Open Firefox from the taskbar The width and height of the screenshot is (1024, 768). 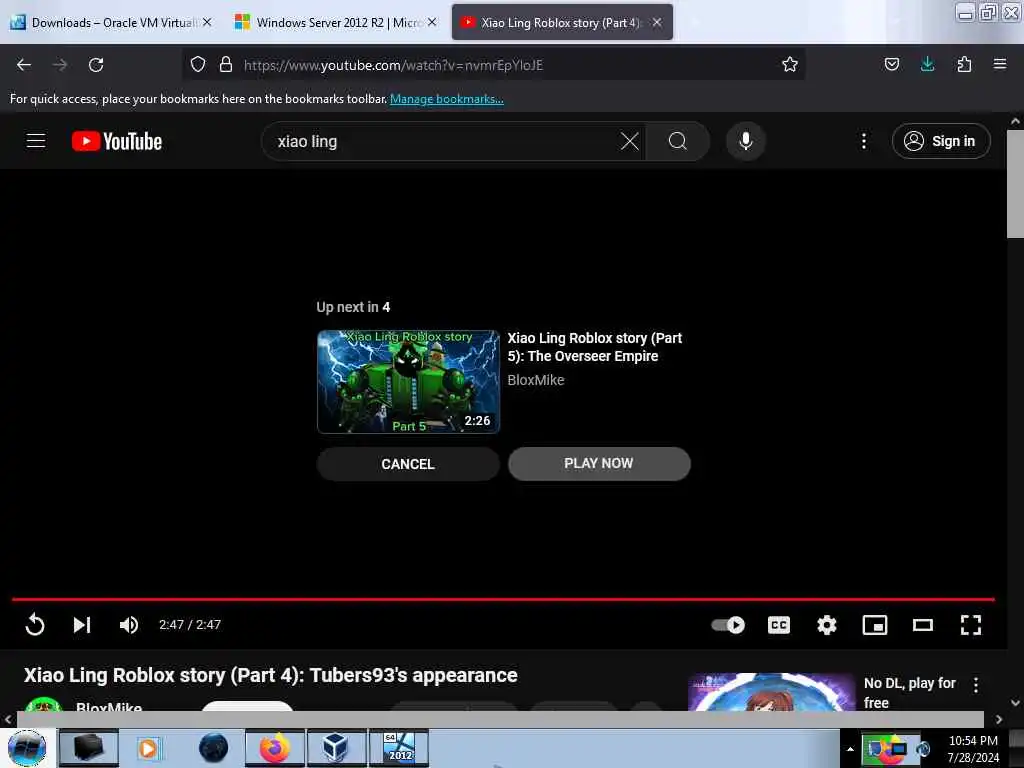[x=274, y=748]
